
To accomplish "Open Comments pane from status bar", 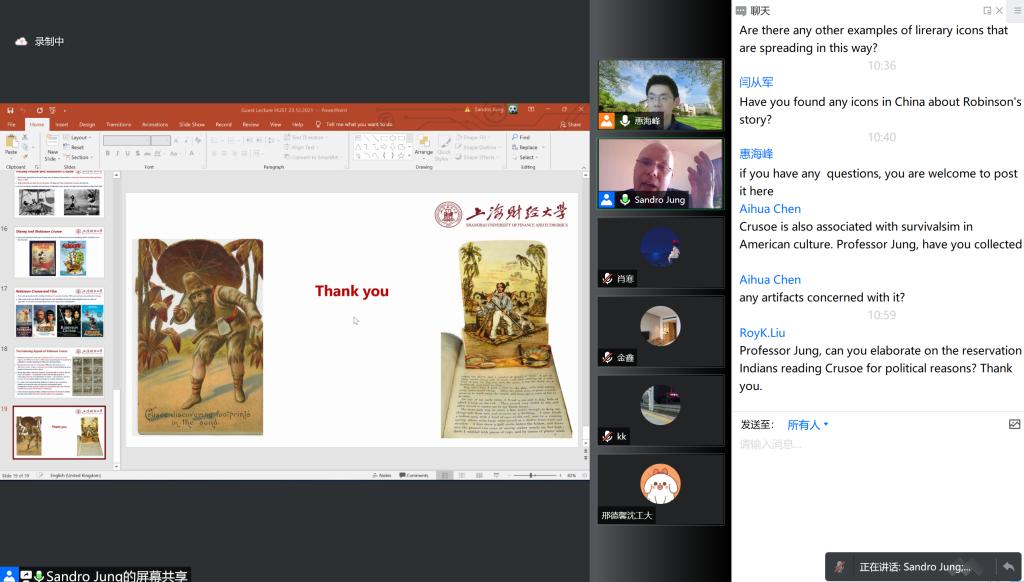I will (x=414, y=475).
